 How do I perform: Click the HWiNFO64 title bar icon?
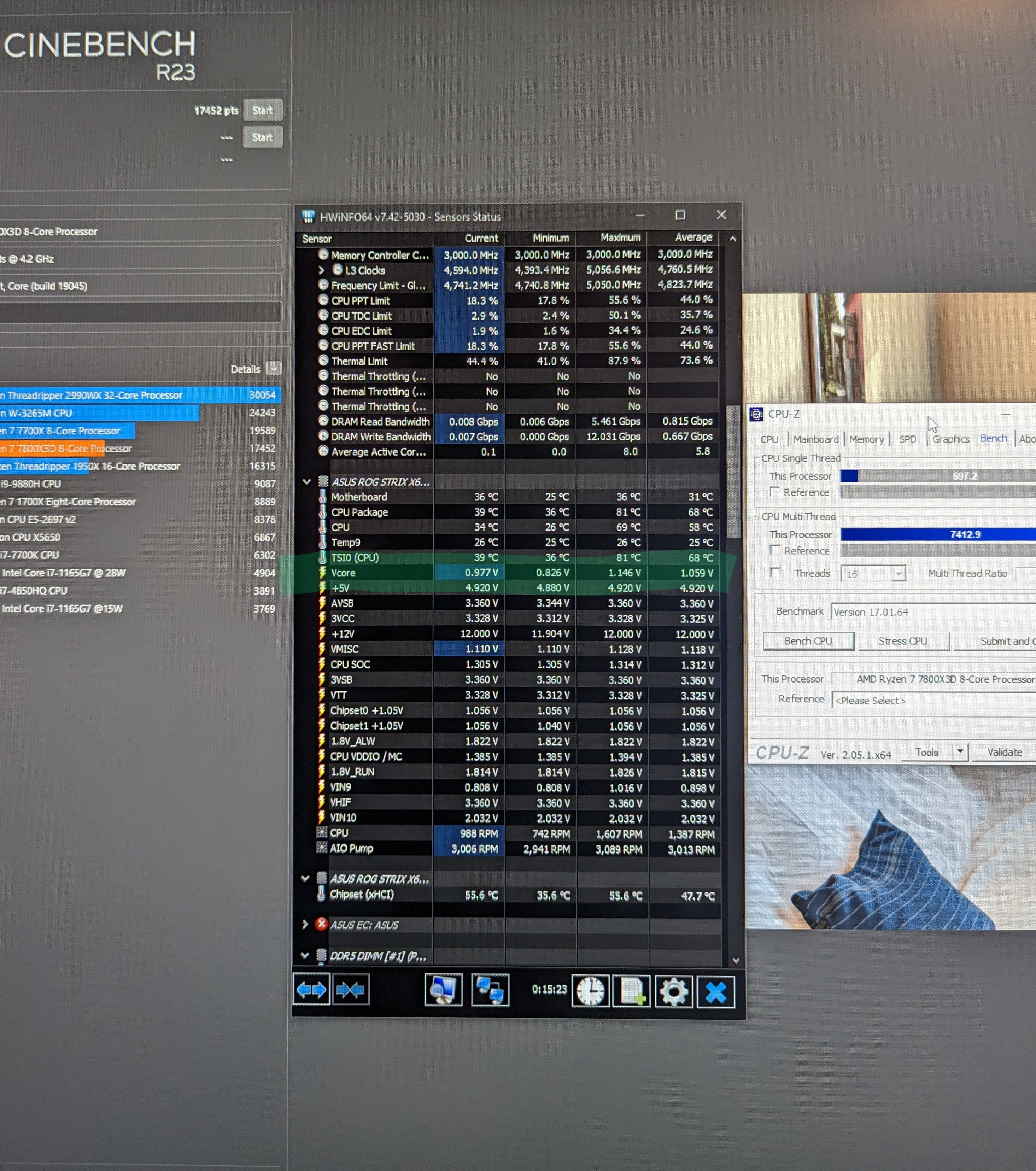308,217
